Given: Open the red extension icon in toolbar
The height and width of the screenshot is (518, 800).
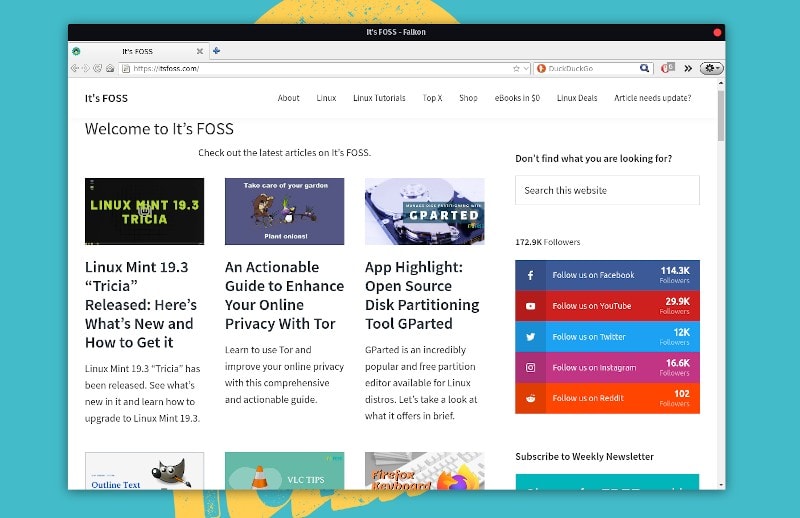Looking at the screenshot, I should [667, 68].
